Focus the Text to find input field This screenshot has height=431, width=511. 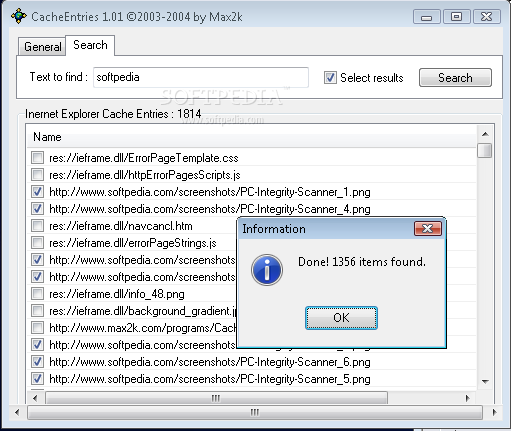201,77
